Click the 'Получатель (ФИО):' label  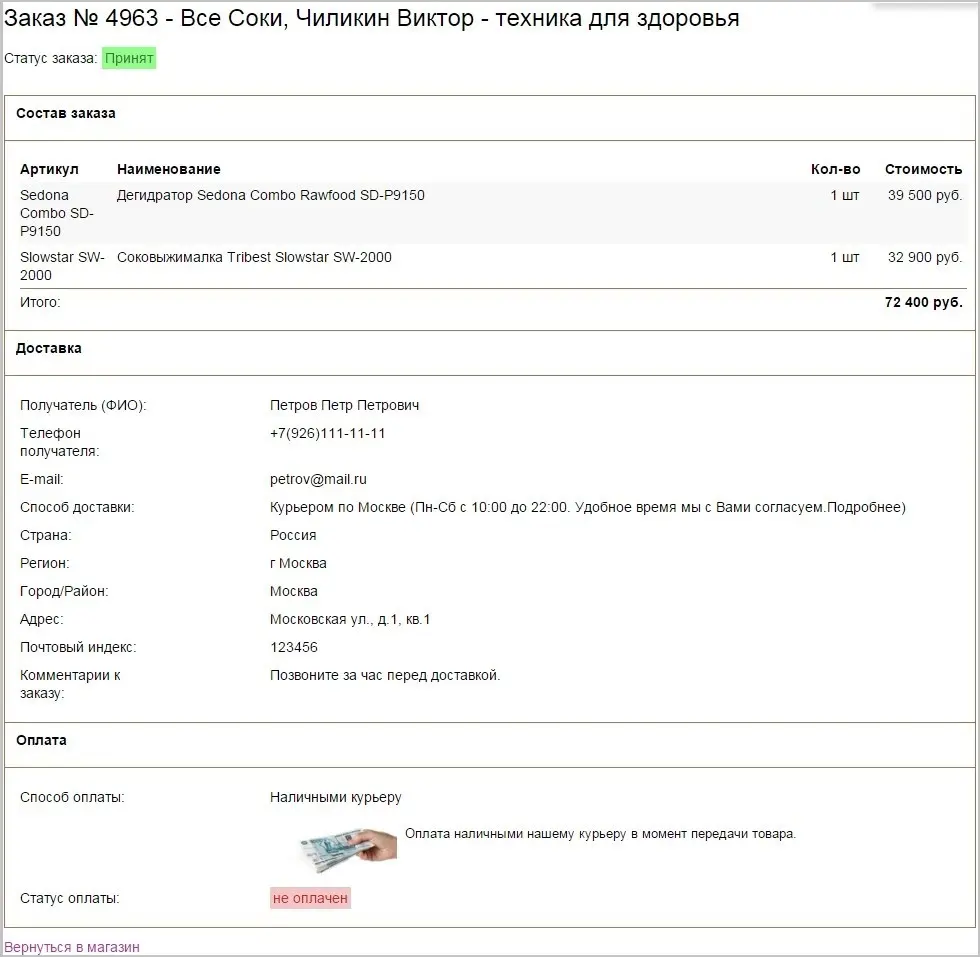coord(83,405)
